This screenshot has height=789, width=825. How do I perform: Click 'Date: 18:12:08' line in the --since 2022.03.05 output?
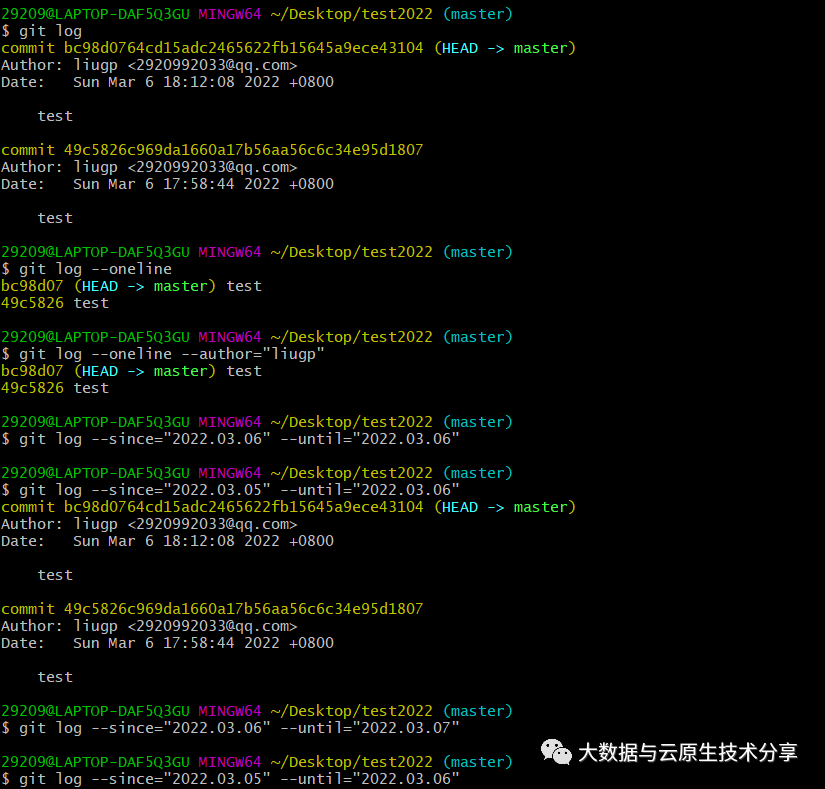pos(167,541)
